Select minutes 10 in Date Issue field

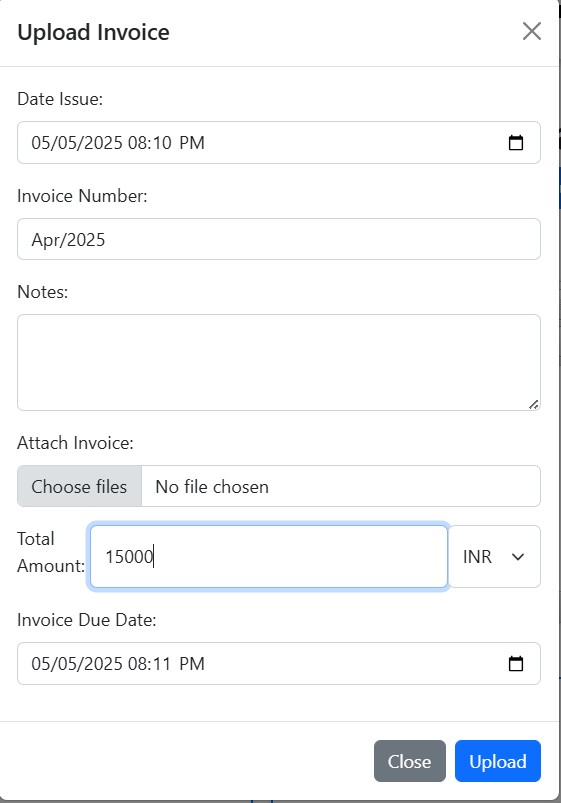click(x=162, y=142)
